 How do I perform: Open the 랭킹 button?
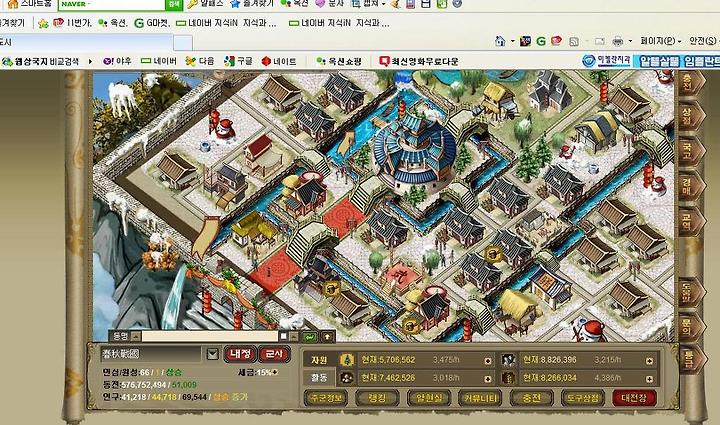click(x=377, y=398)
